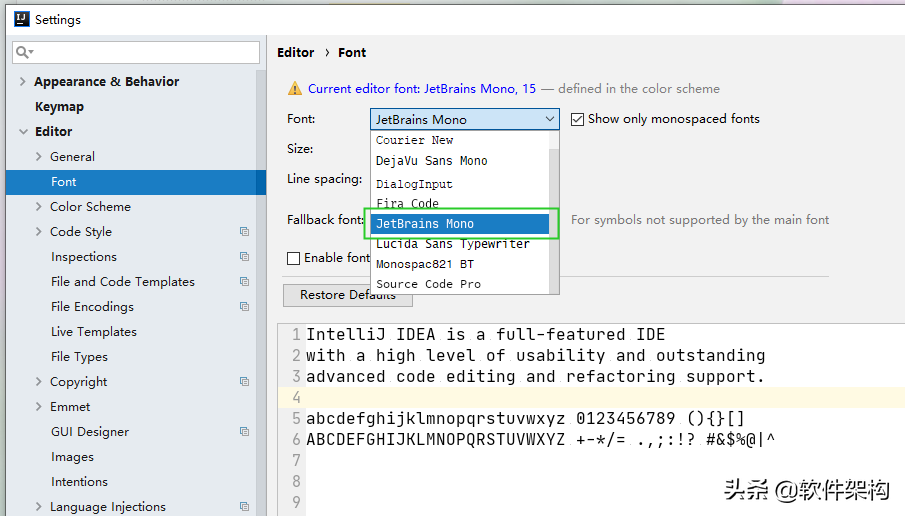
Task: Click the search magnifier icon in settings
Action: tap(23, 52)
